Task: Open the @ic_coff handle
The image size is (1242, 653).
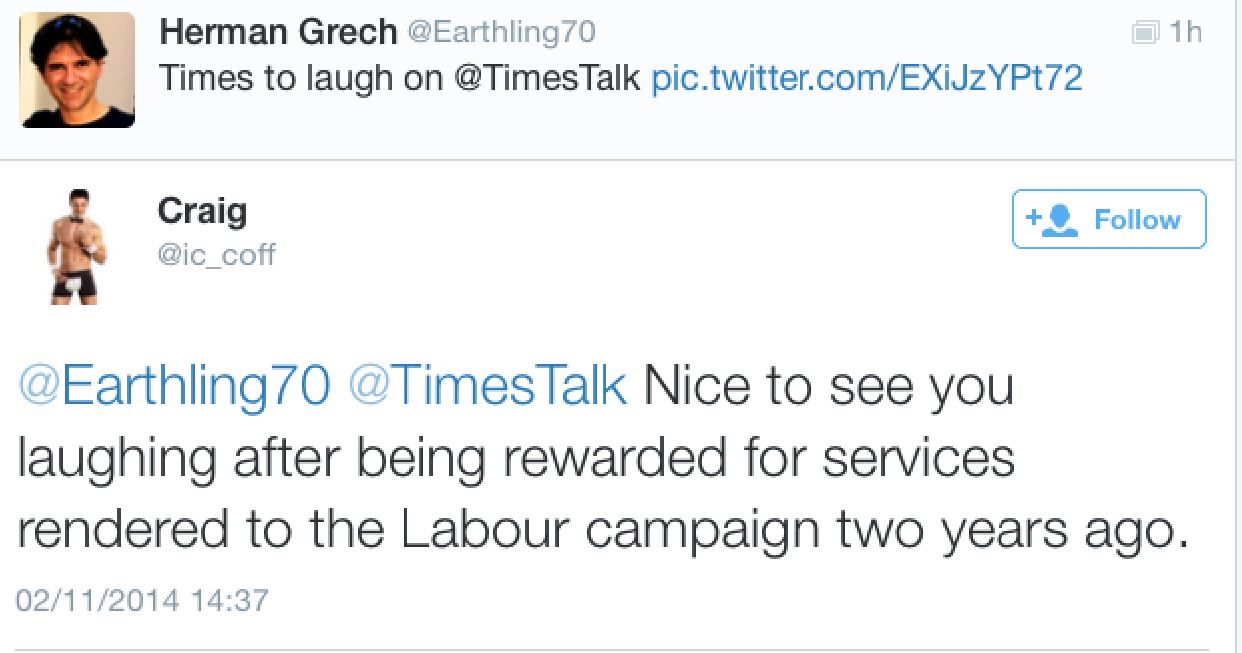Action: 215,254
